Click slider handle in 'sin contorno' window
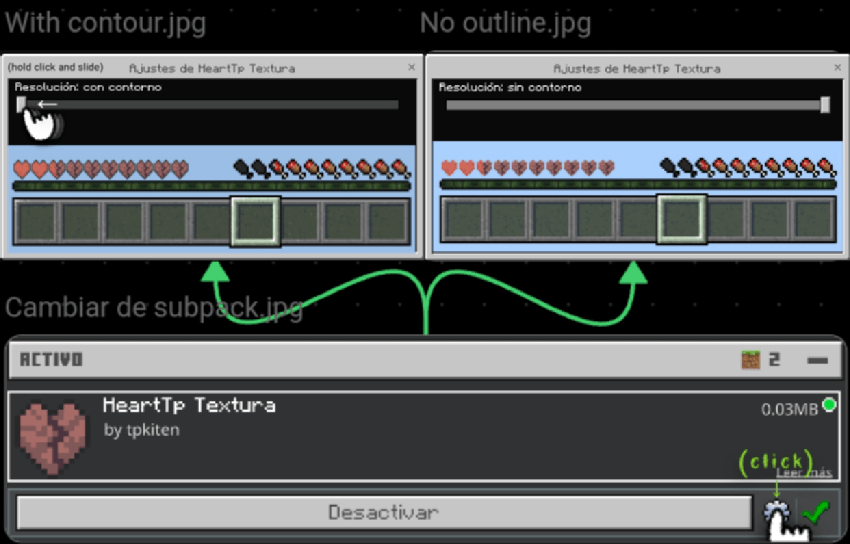 [825, 105]
